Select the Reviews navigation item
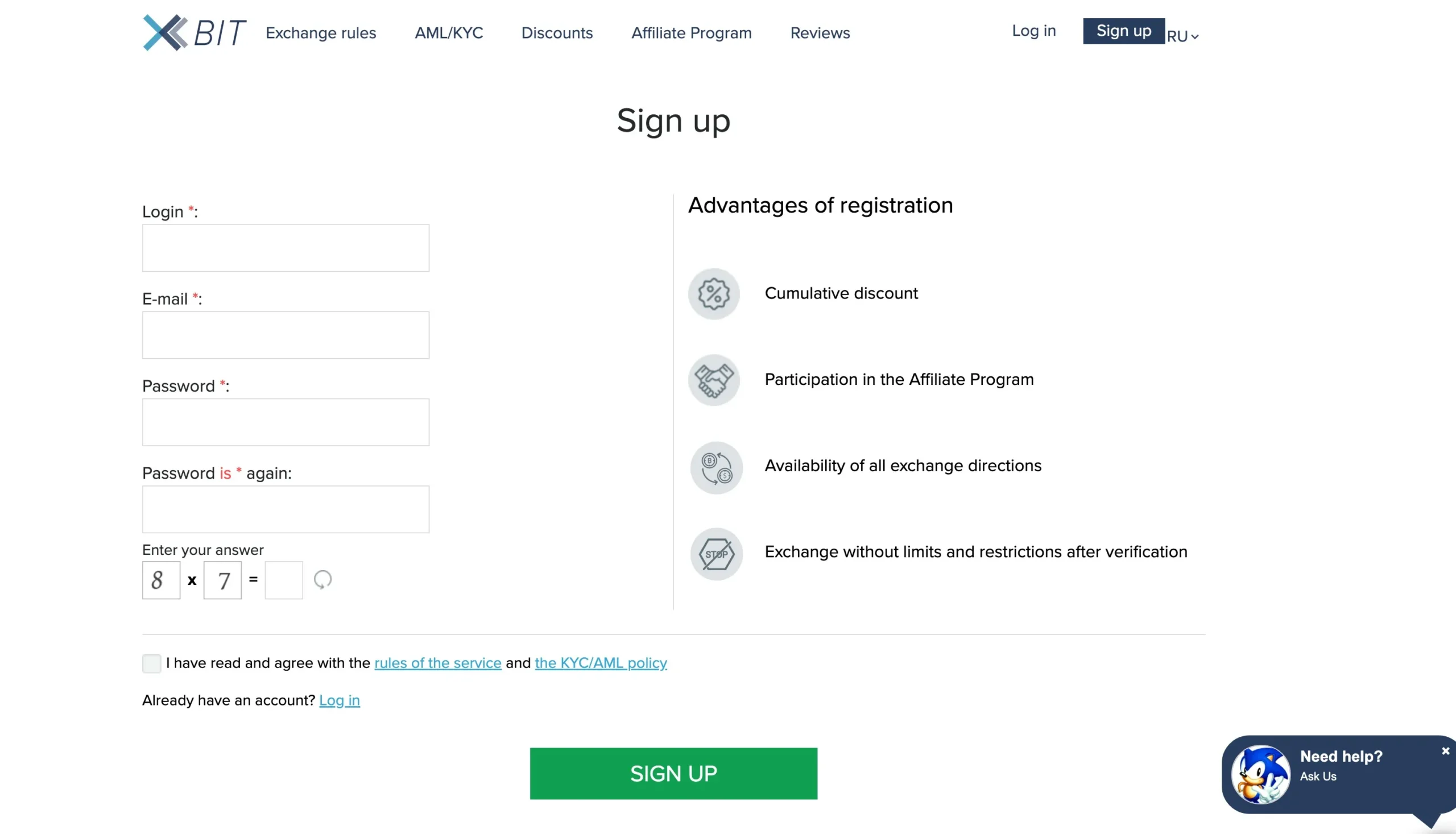The width and height of the screenshot is (1456, 834). coord(820,32)
